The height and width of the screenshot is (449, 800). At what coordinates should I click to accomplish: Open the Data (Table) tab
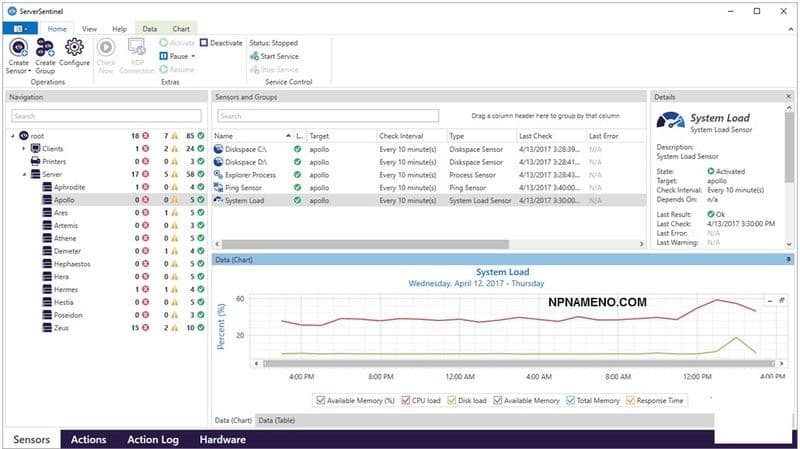(x=276, y=421)
